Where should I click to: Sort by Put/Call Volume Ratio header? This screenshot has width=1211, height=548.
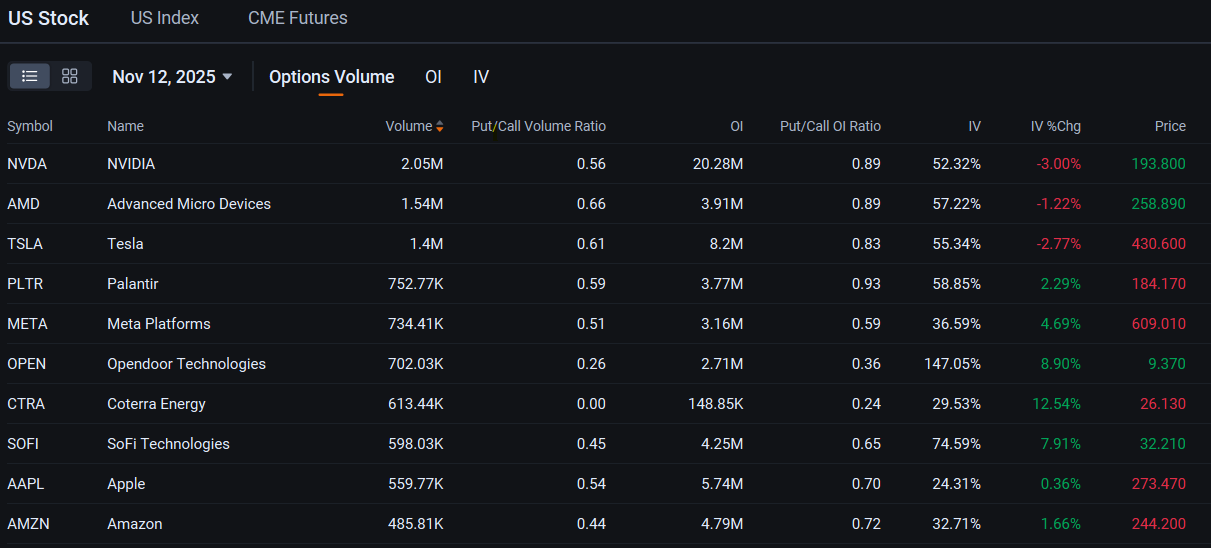(x=538, y=126)
